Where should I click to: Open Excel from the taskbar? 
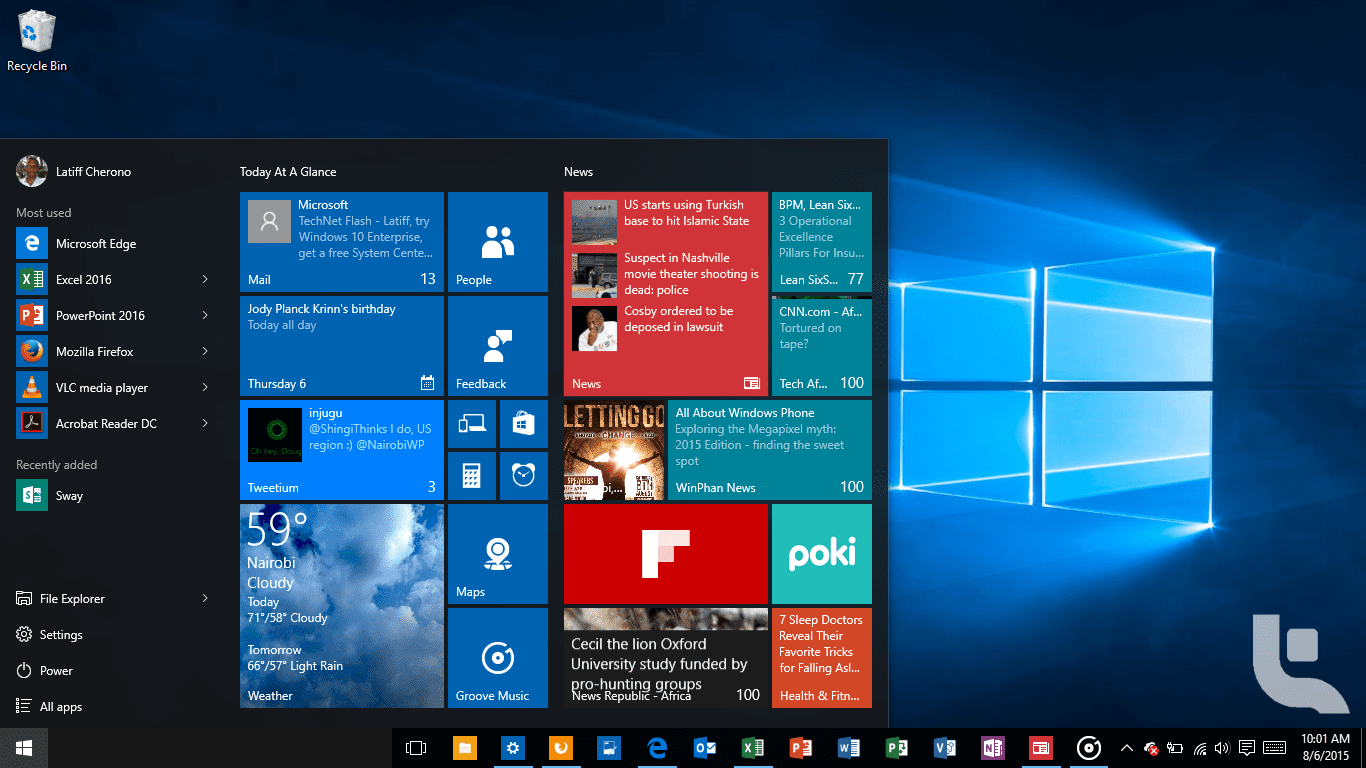tap(753, 748)
